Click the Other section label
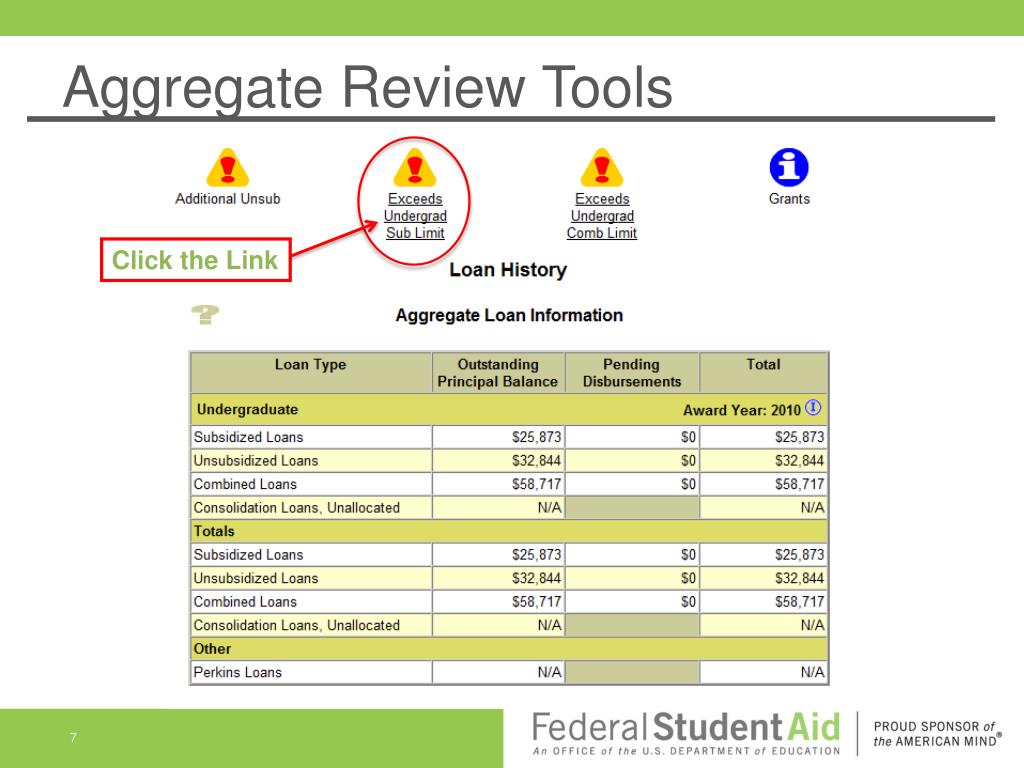The width and height of the screenshot is (1024, 768). [x=212, y=648]
